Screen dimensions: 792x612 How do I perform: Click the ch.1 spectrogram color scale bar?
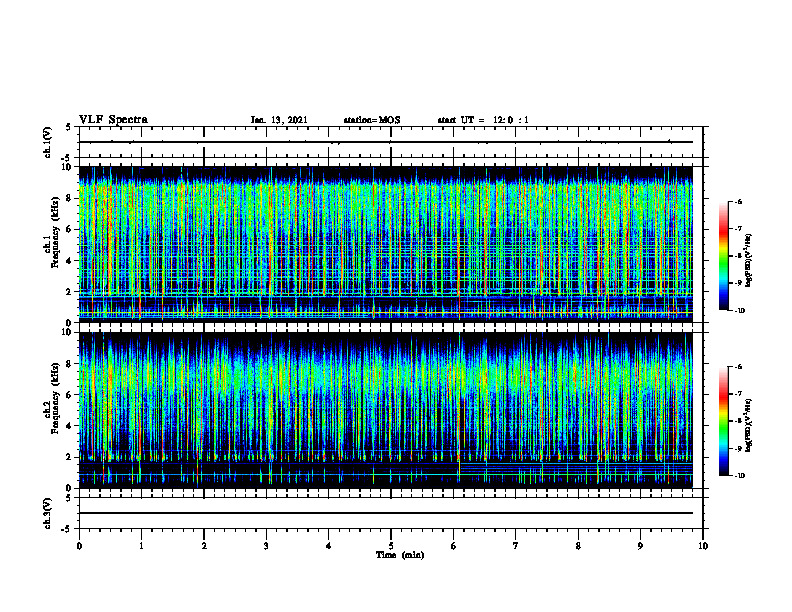coord(723,256)
